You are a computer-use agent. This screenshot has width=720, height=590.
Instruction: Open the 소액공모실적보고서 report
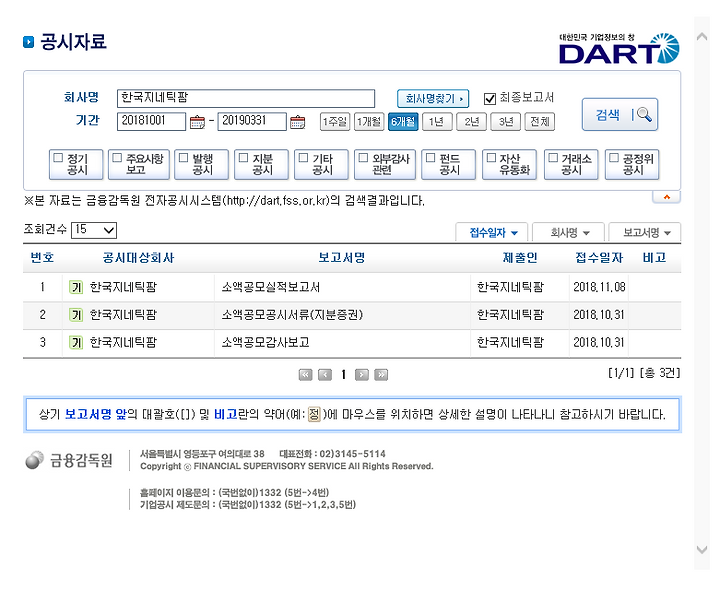click(x=271, y=287)
